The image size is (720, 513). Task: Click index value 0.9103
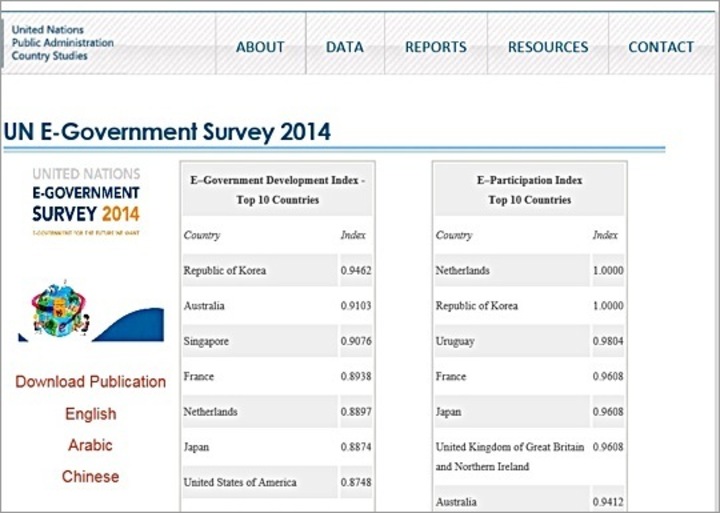click(x=356, y=306)
